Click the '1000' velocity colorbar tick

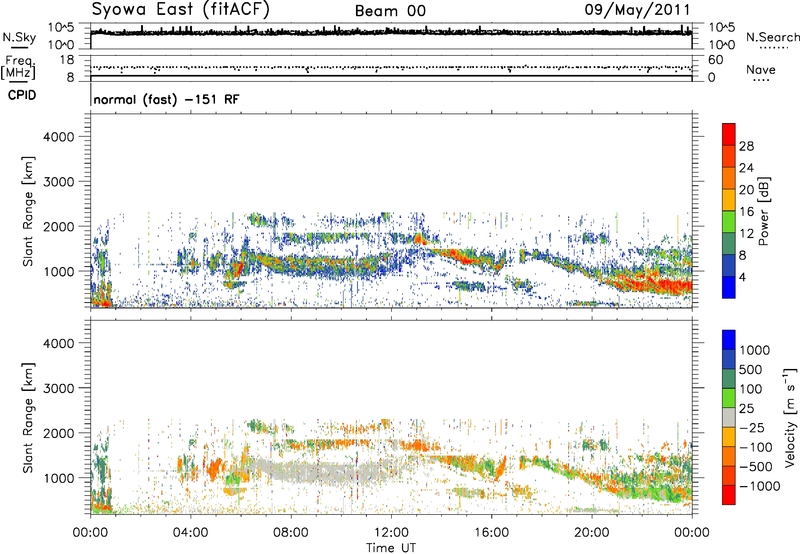(754, 350)
